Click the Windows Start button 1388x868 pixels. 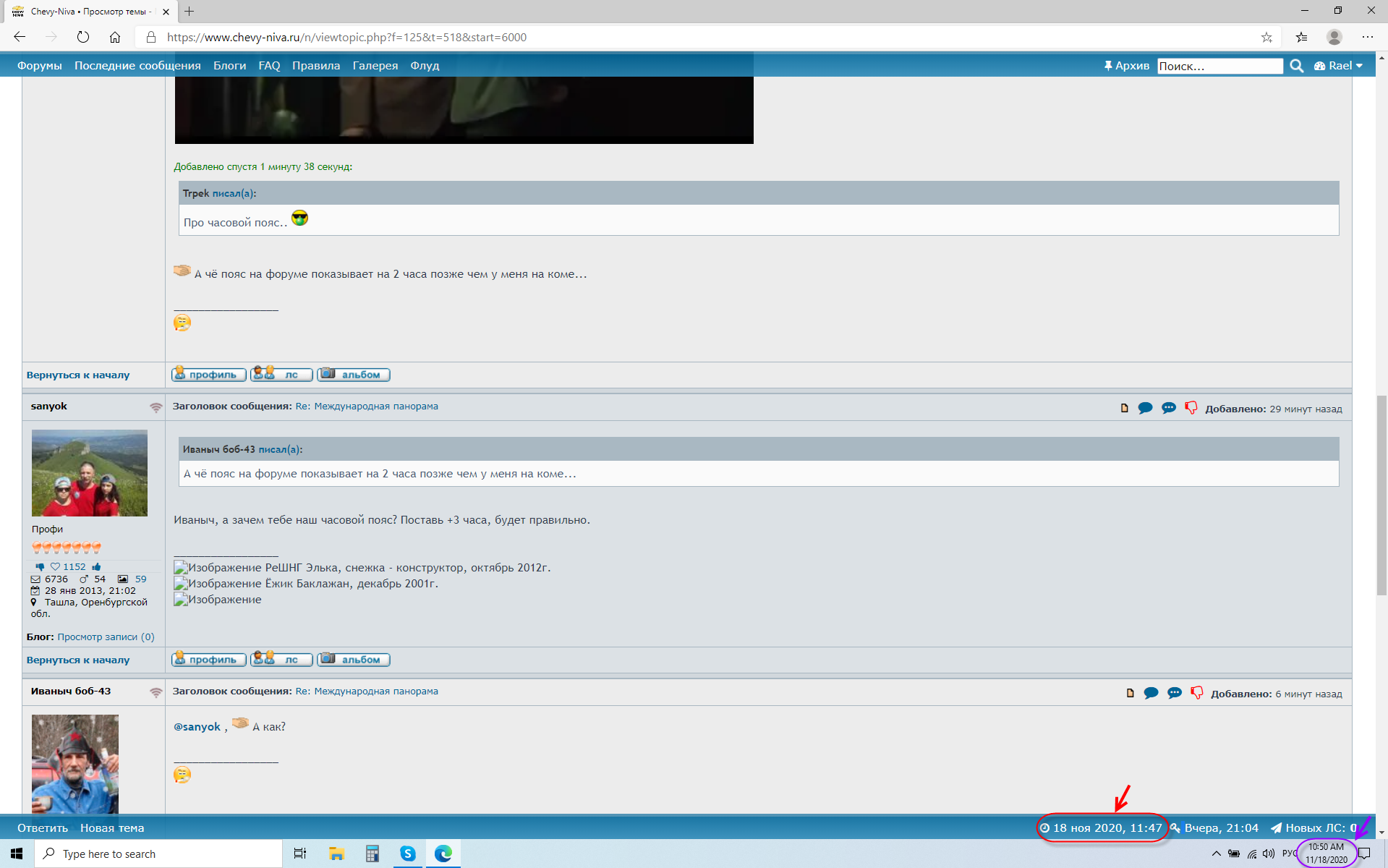[x=17, y=854]
